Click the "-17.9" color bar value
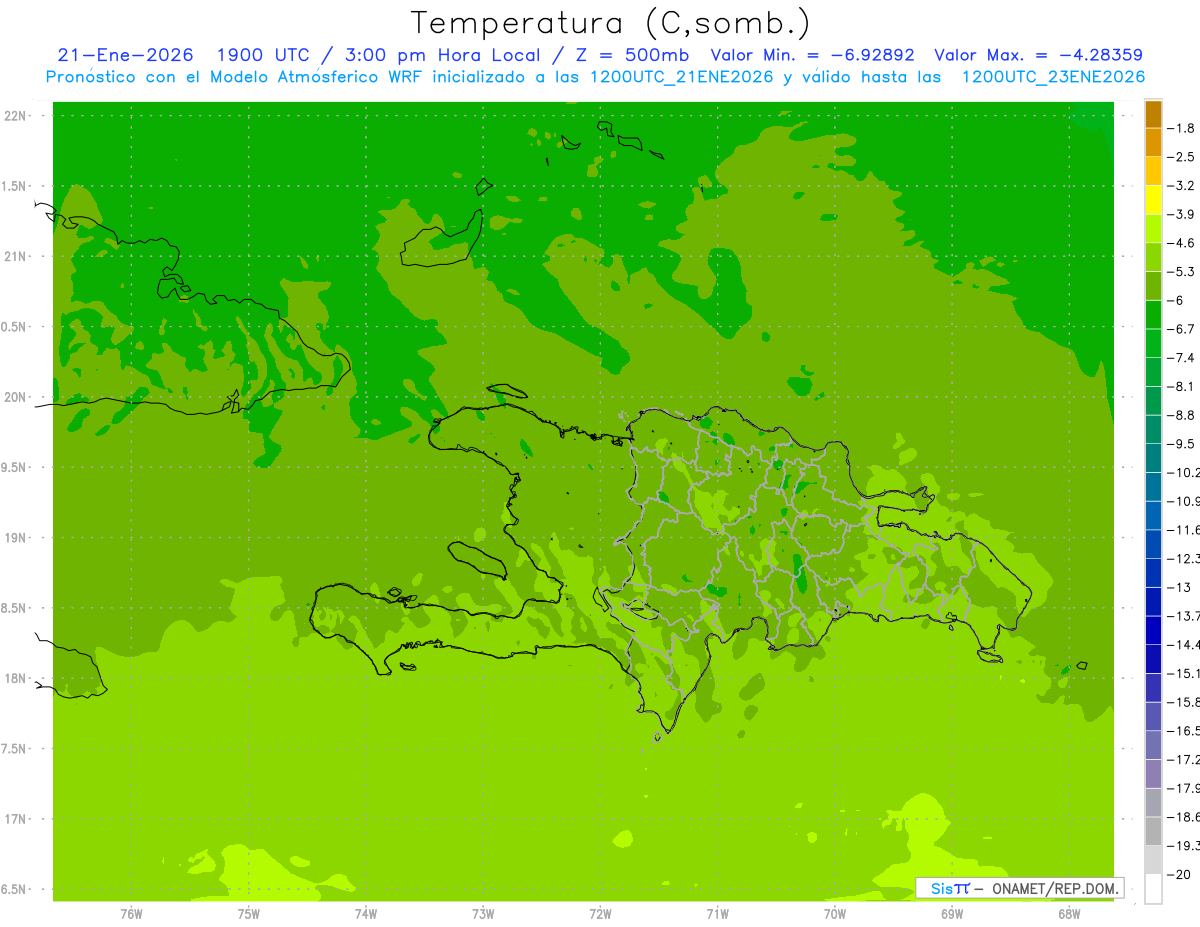The width and height of the screenshot is (1200, 927). [x=1183, y=788]
